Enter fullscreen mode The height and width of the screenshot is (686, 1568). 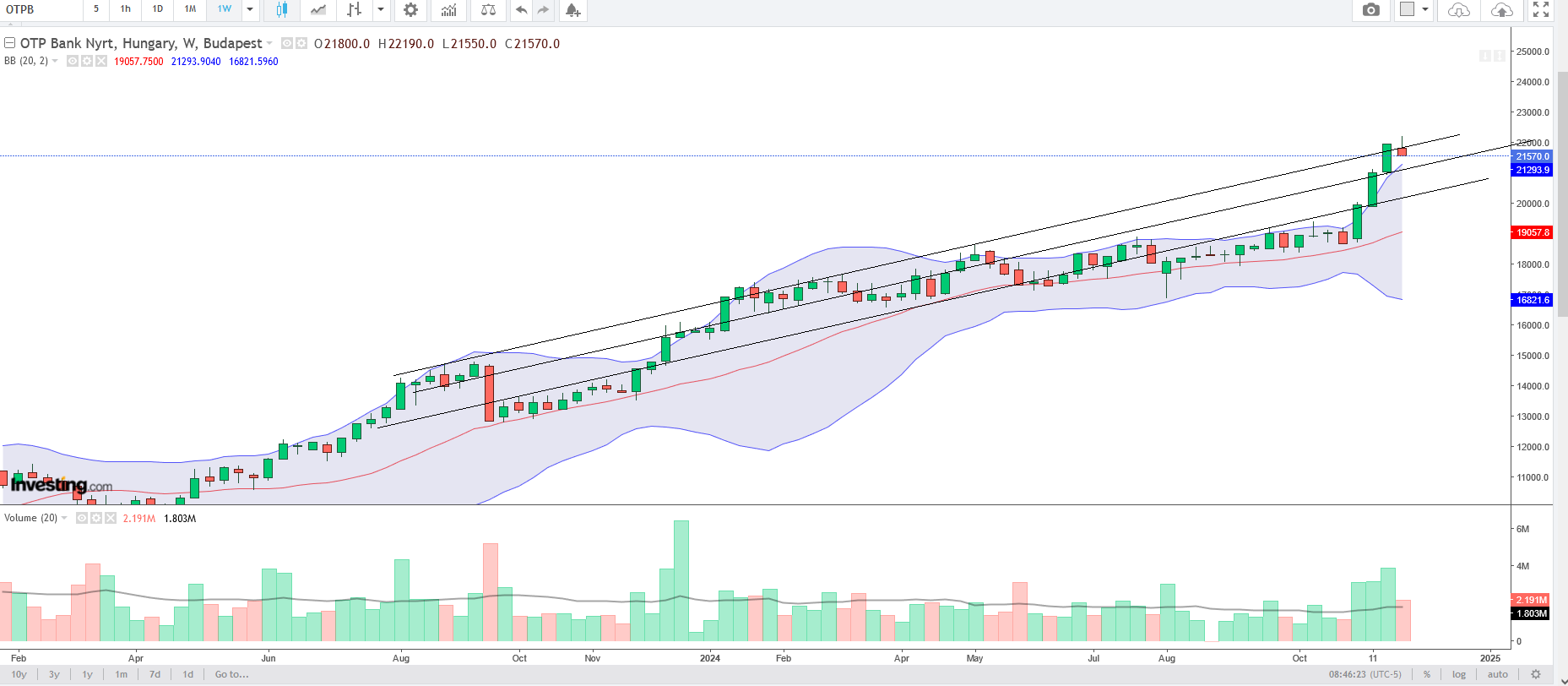pos(1541,9)
